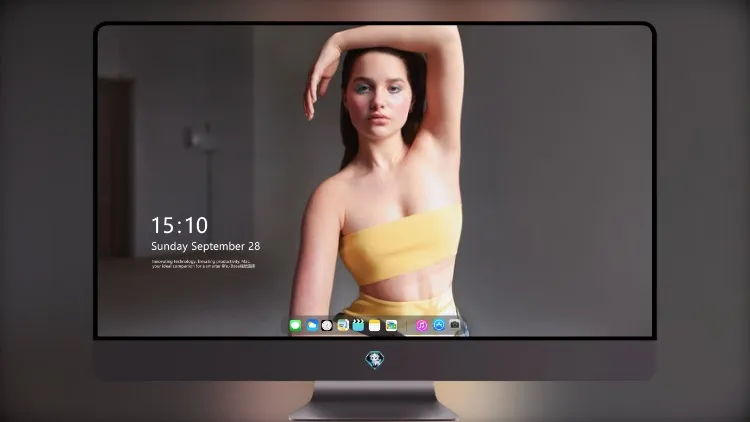Screen dimensions: 750x422
Task: Open the Camera app in dock
Action: click(454, 325)
